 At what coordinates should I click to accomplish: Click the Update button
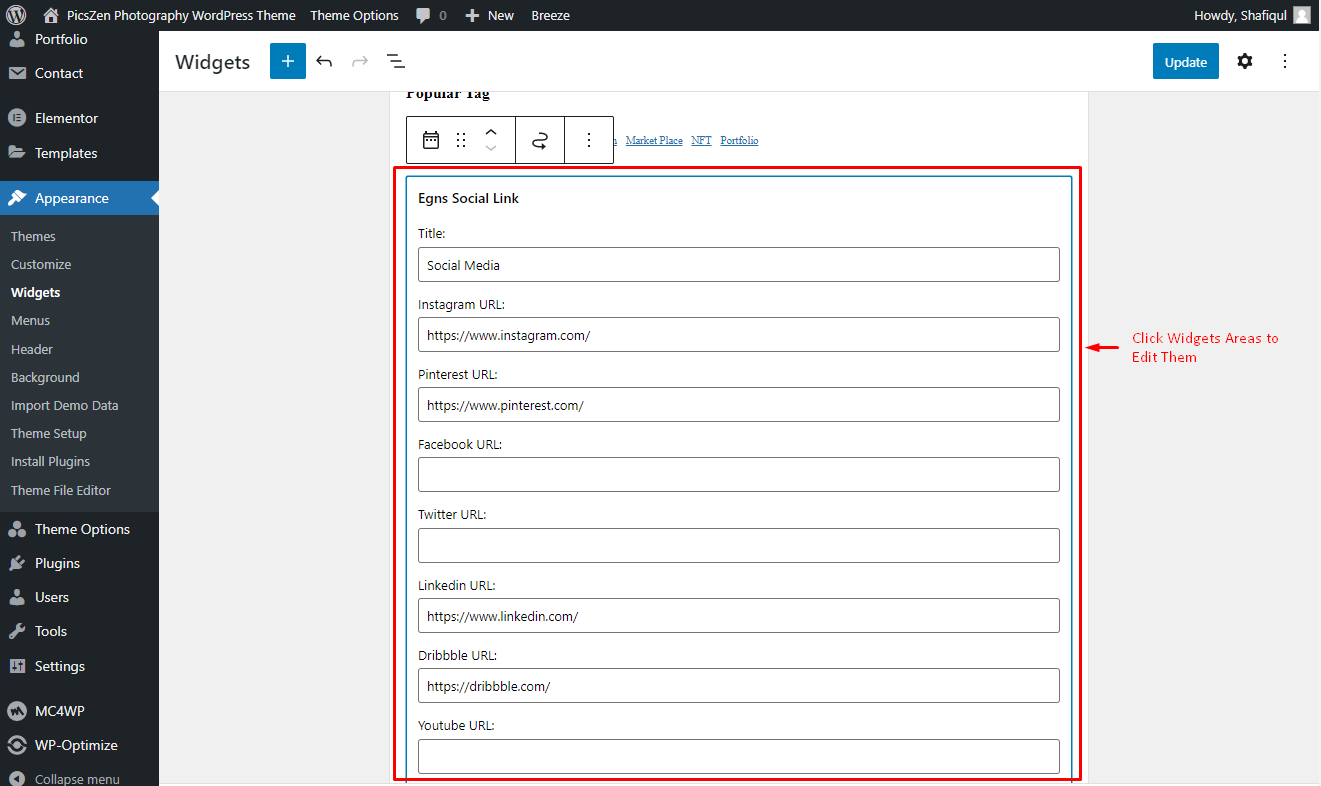[x=1186, y=61]
